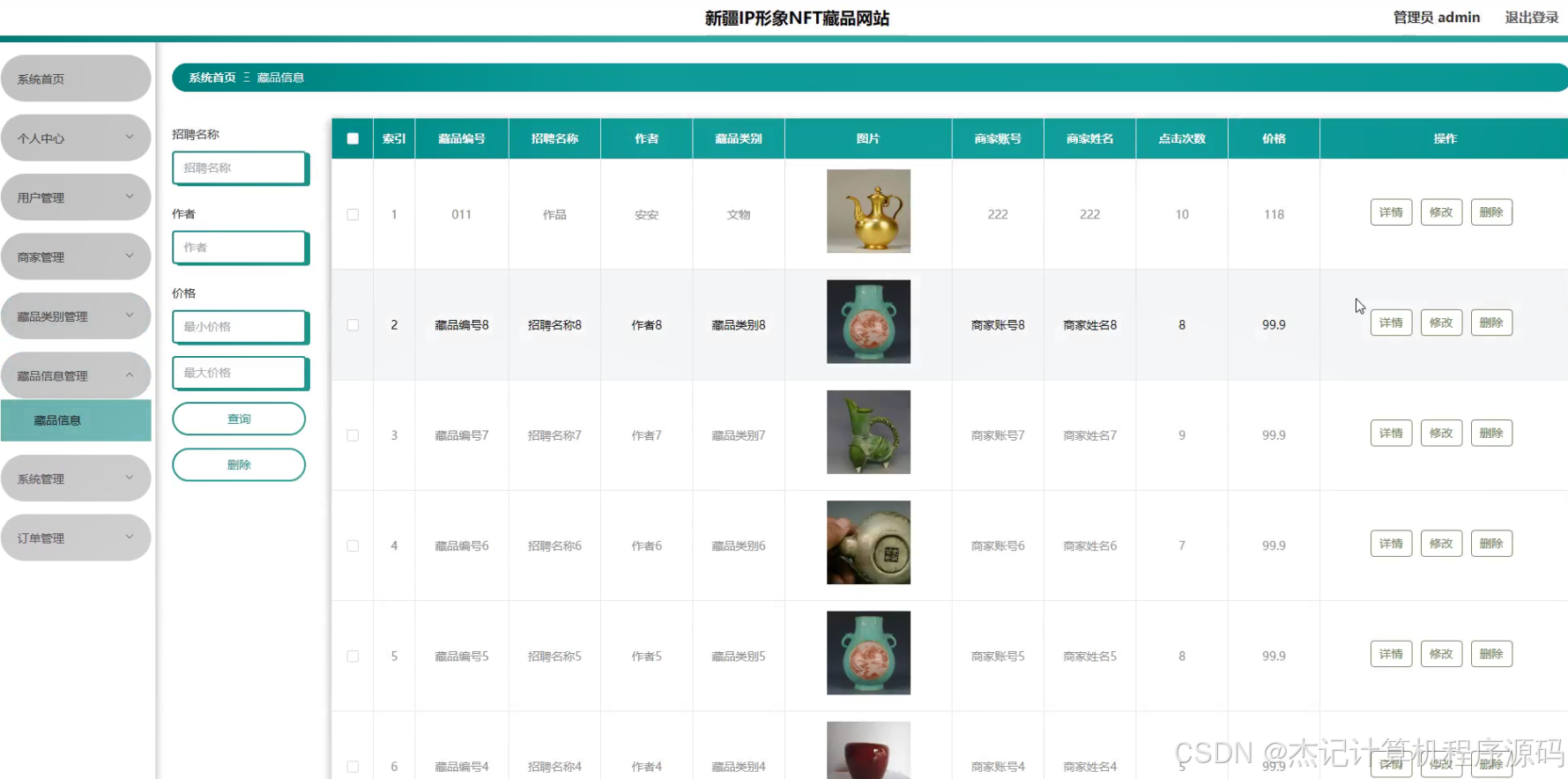Open the golden teapot image thumbnail
This screenshot has width=1568, height=779.
868,211
